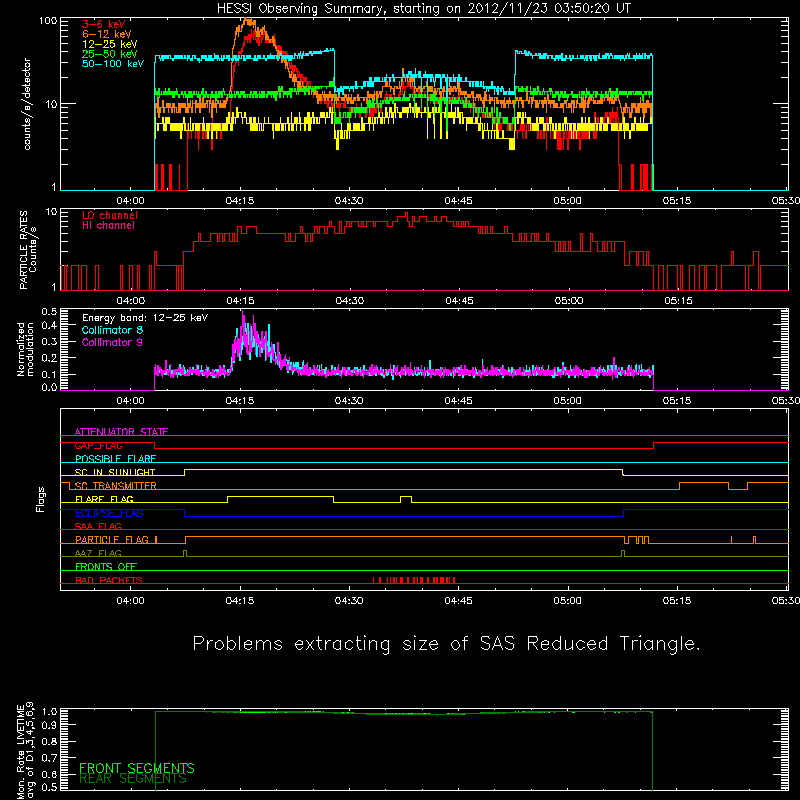Click the GAP_FLAG label

98,445
